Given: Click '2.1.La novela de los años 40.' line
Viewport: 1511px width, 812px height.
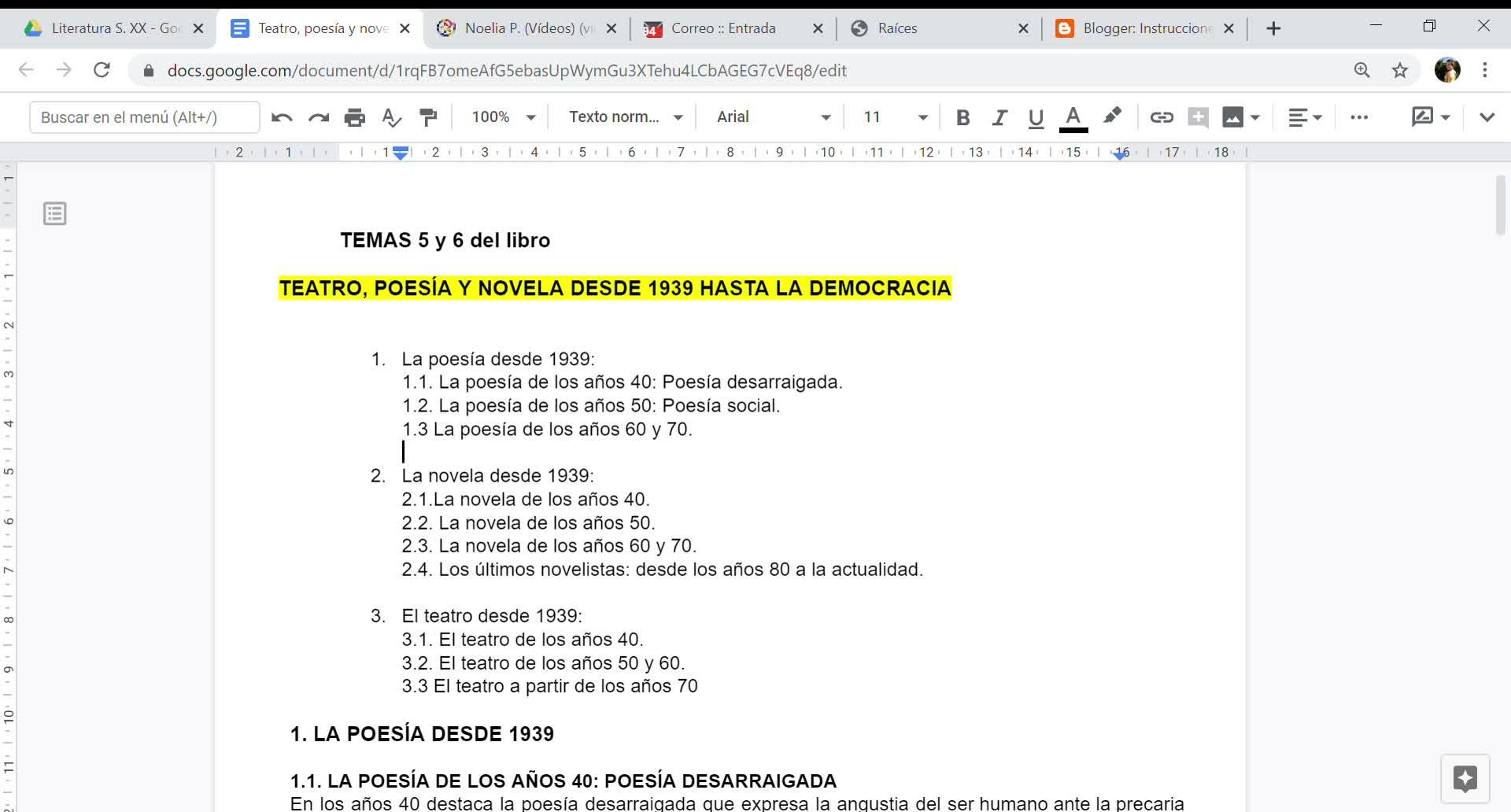Looking at the screenshot, I should (525, 500).
